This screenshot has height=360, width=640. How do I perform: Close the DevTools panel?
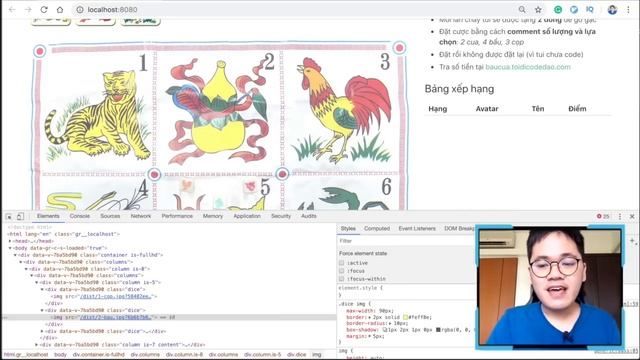(632, 216)
